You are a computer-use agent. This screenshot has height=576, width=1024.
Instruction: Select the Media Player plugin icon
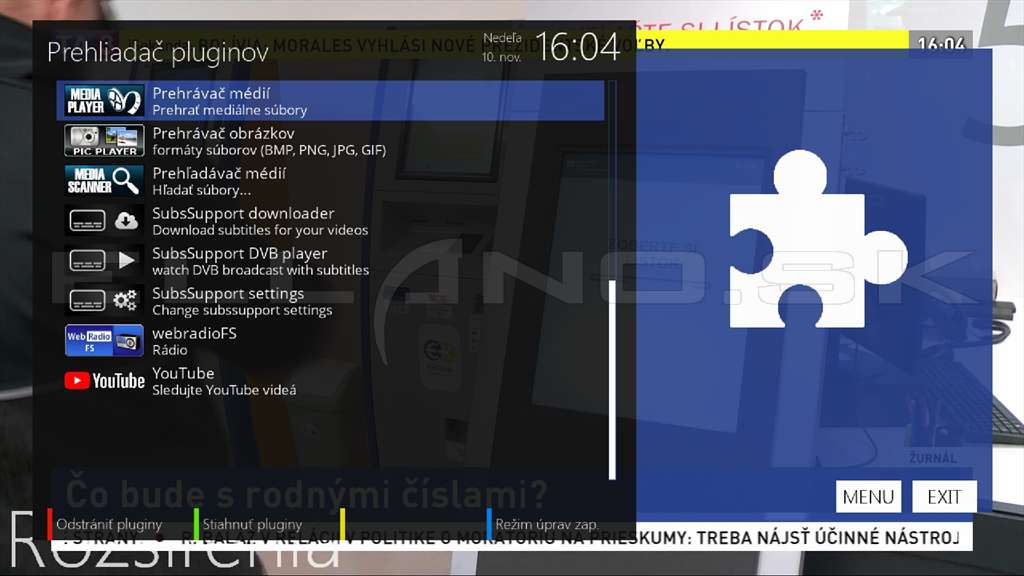click(x=104, y=101)
